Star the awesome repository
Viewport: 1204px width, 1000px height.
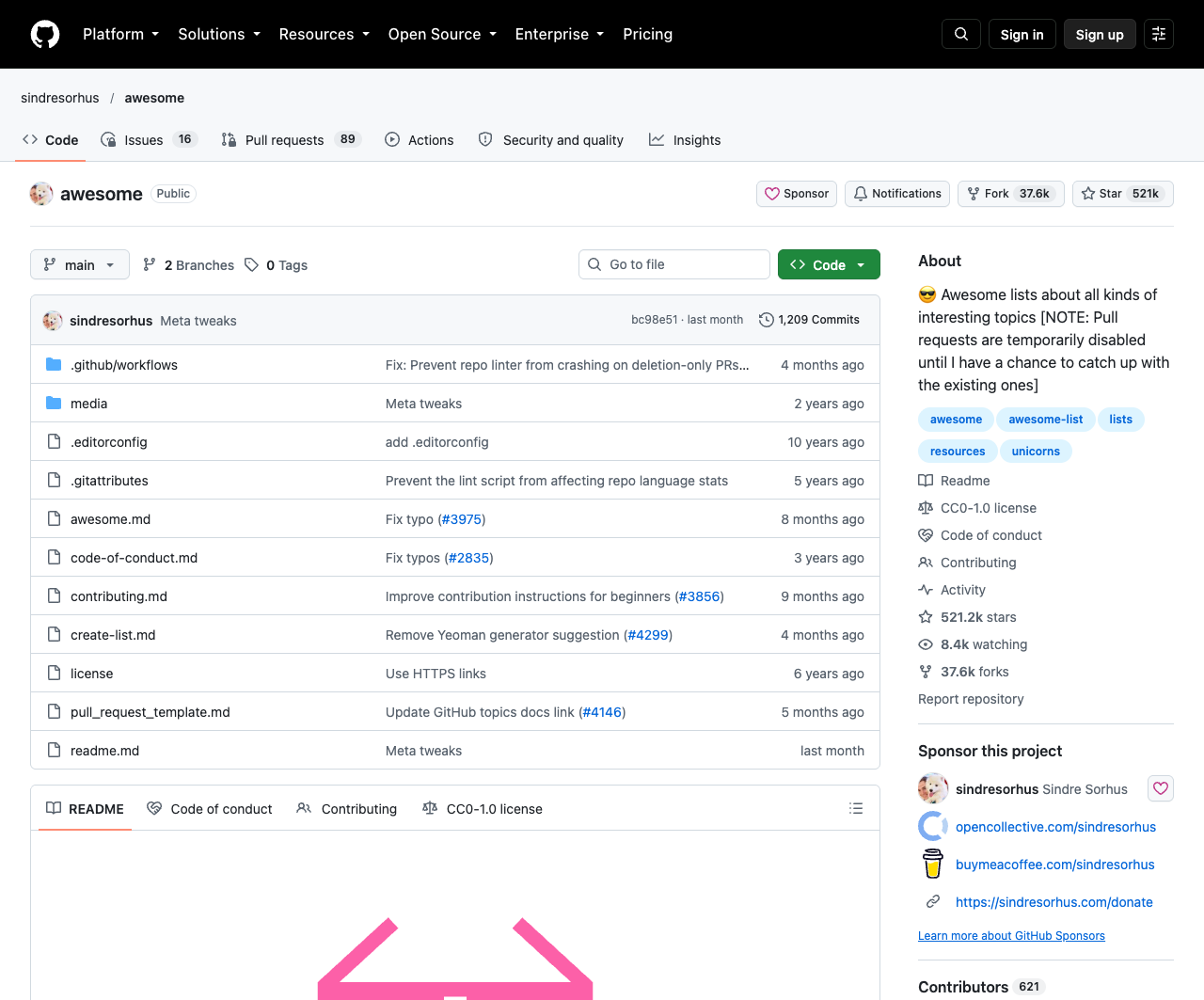1122,194
